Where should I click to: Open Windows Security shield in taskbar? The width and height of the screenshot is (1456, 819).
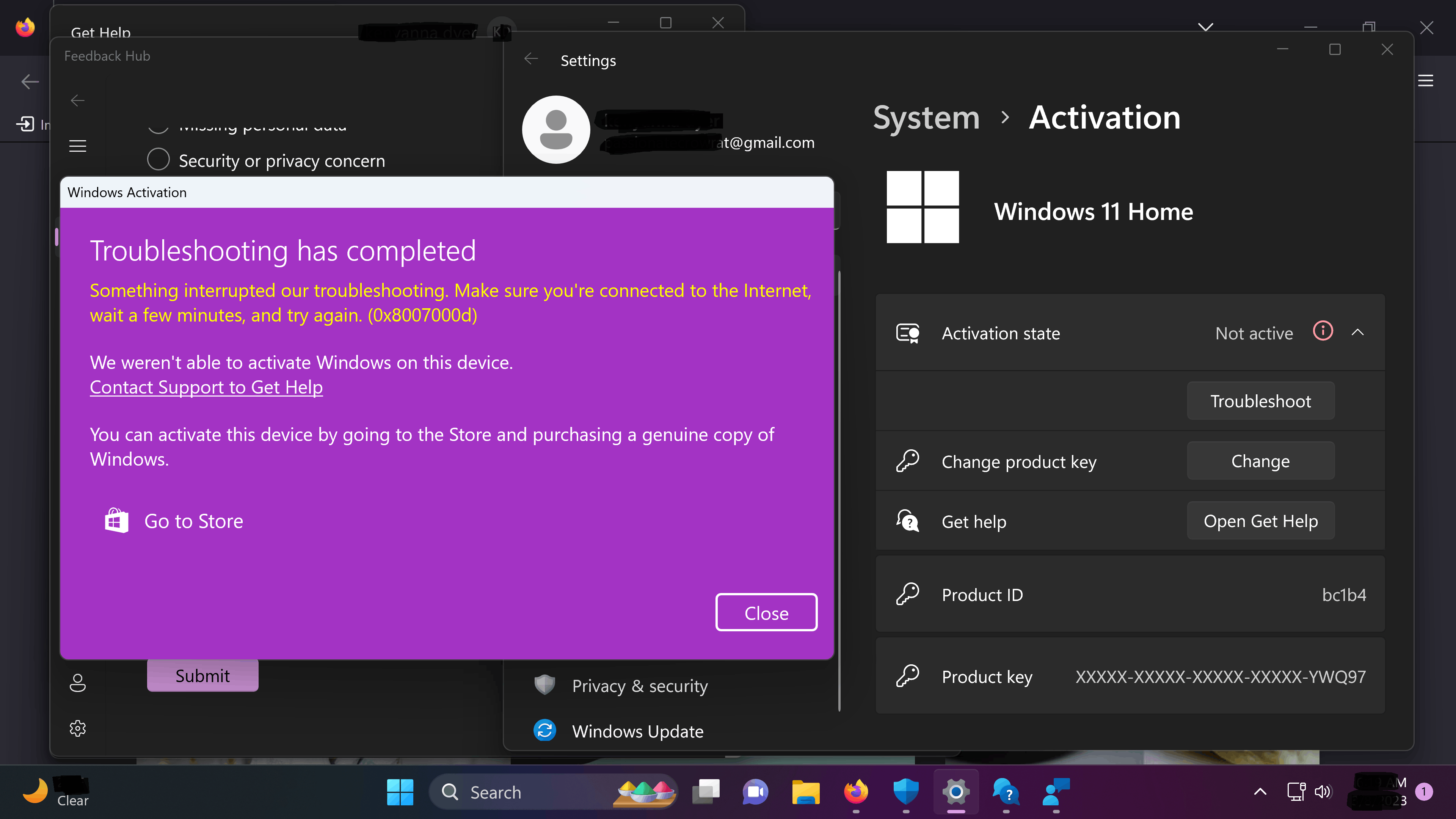906,792
